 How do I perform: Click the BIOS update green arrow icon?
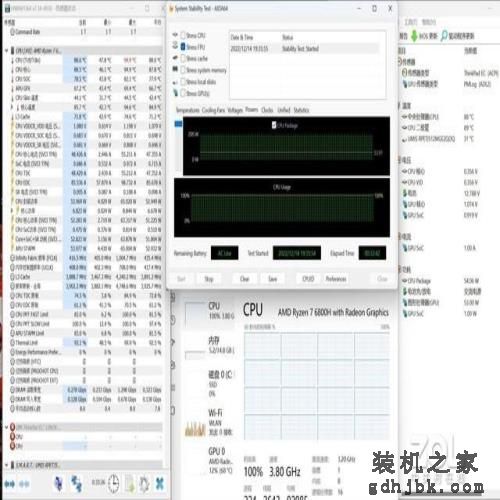[414, 36]
